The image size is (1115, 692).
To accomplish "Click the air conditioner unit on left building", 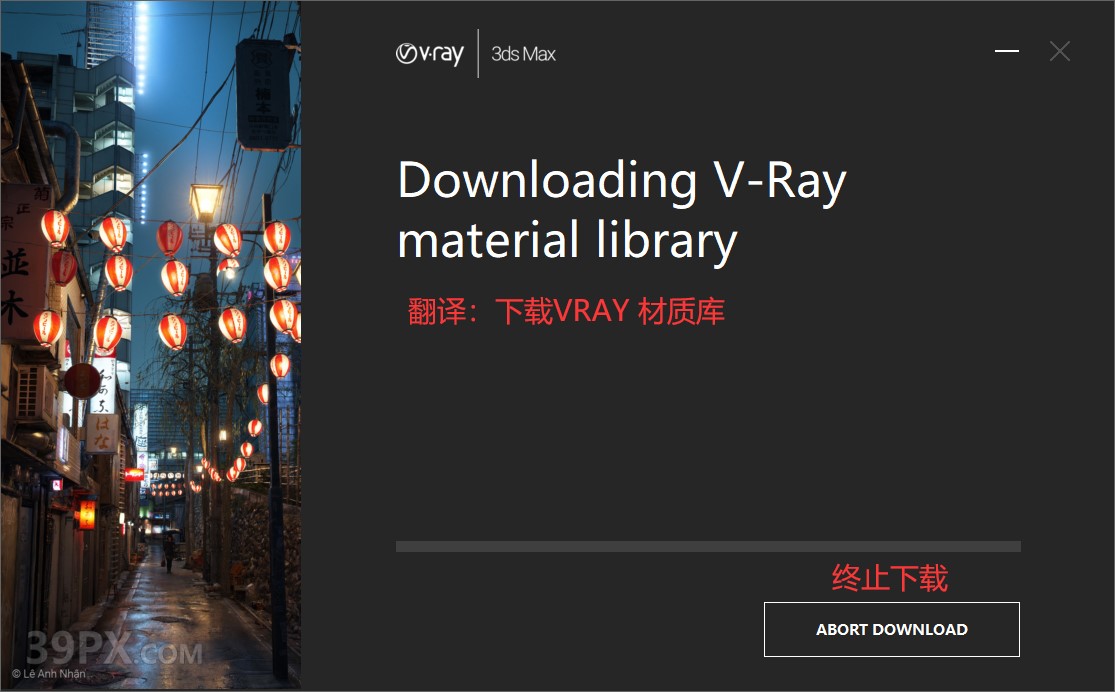I will pyautogui.click(x=36, y=393).
